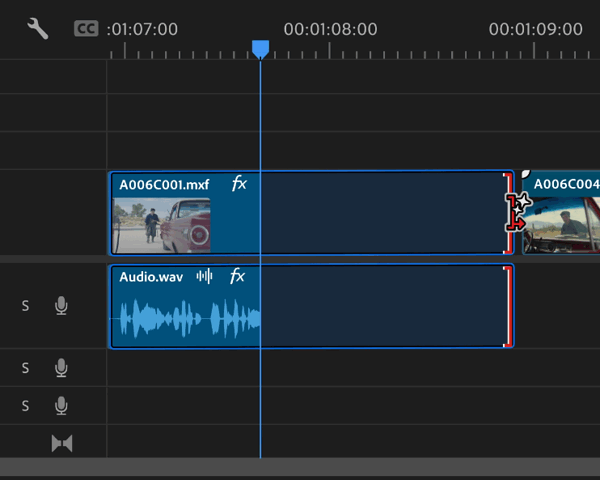Toggle the CC captions track button
This screenshot has width=600, height=480.
(86, 29)
